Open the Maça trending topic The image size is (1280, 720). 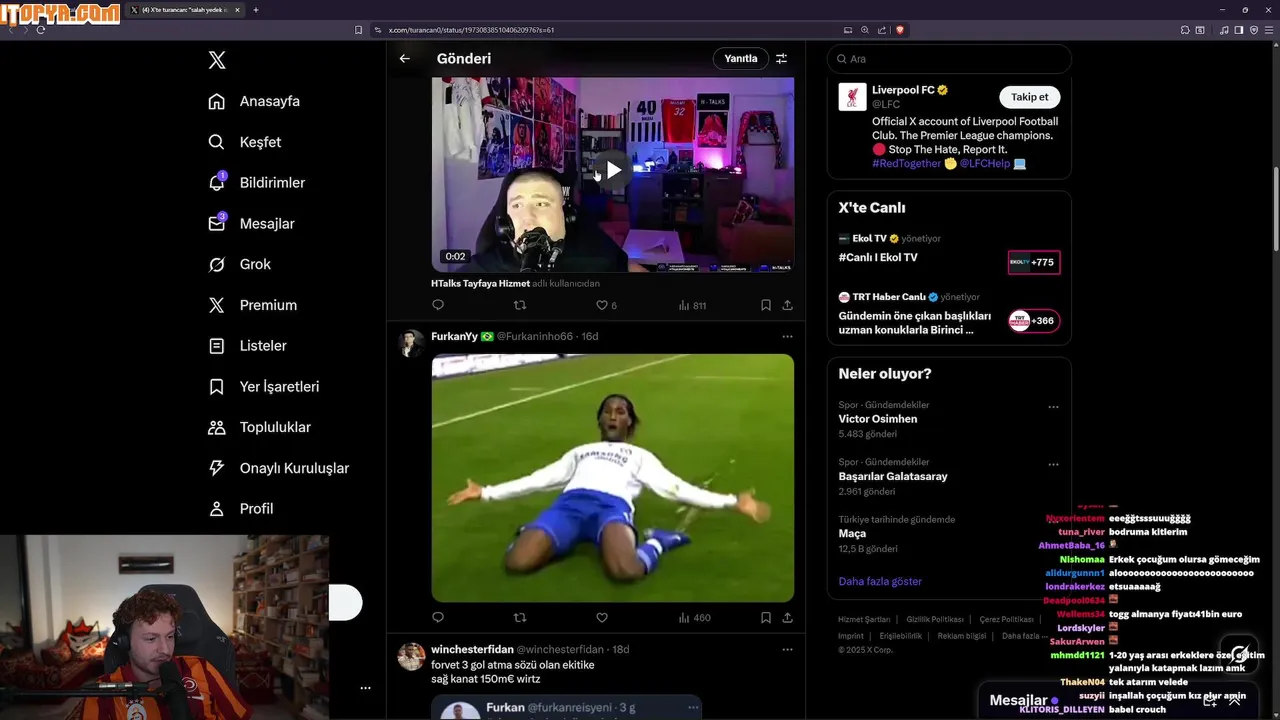point(853,534)
